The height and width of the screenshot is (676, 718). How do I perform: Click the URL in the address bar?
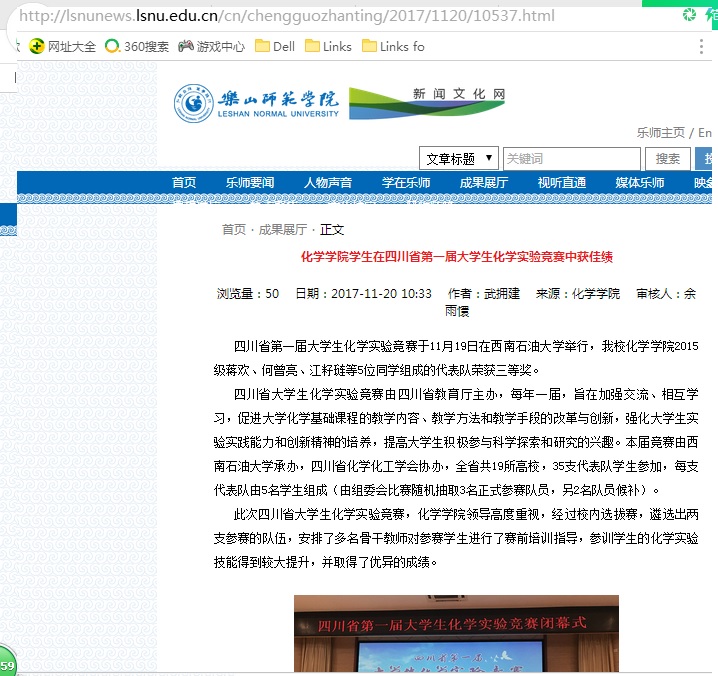(x=287, y=16)
